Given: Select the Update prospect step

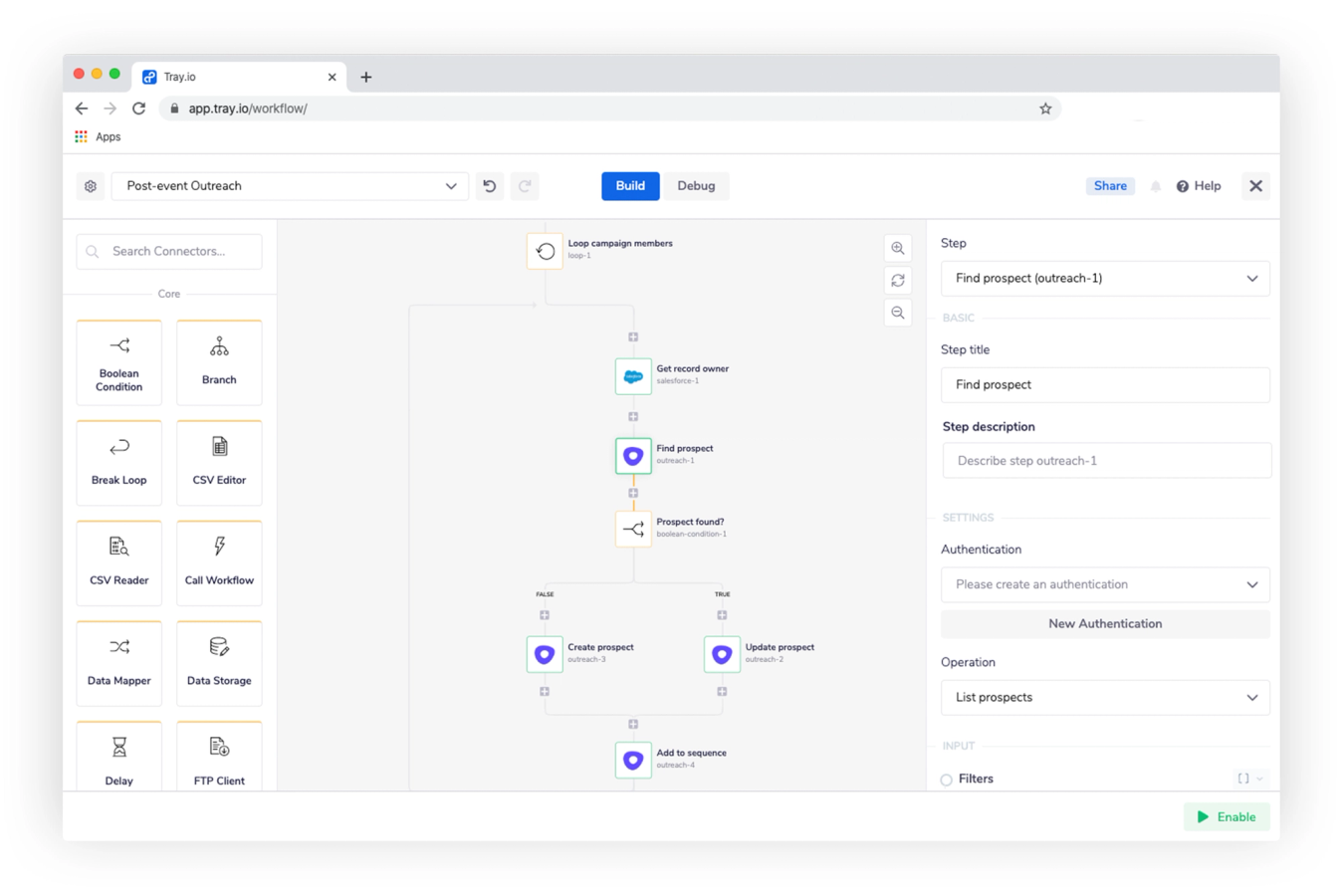Looking at the screenshot, I should click(722, 654).
